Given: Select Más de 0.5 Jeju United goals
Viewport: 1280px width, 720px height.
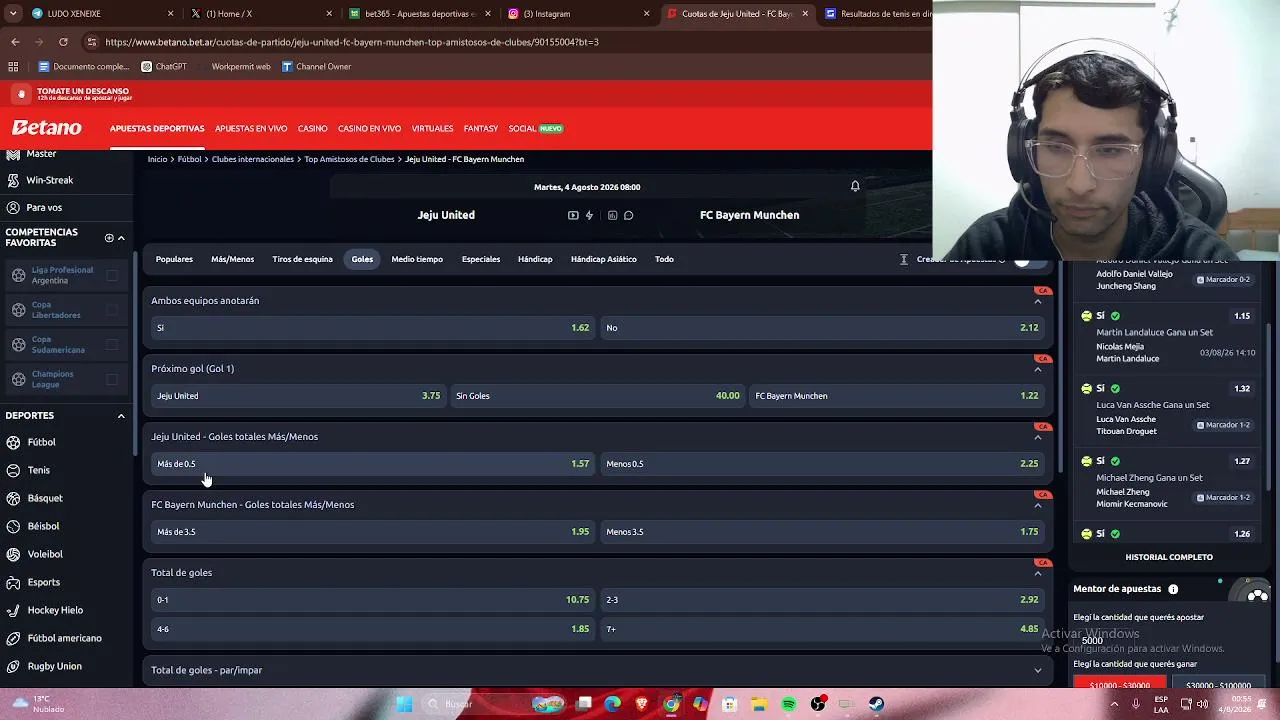Looking at the screenshot, I should [372, 464].
